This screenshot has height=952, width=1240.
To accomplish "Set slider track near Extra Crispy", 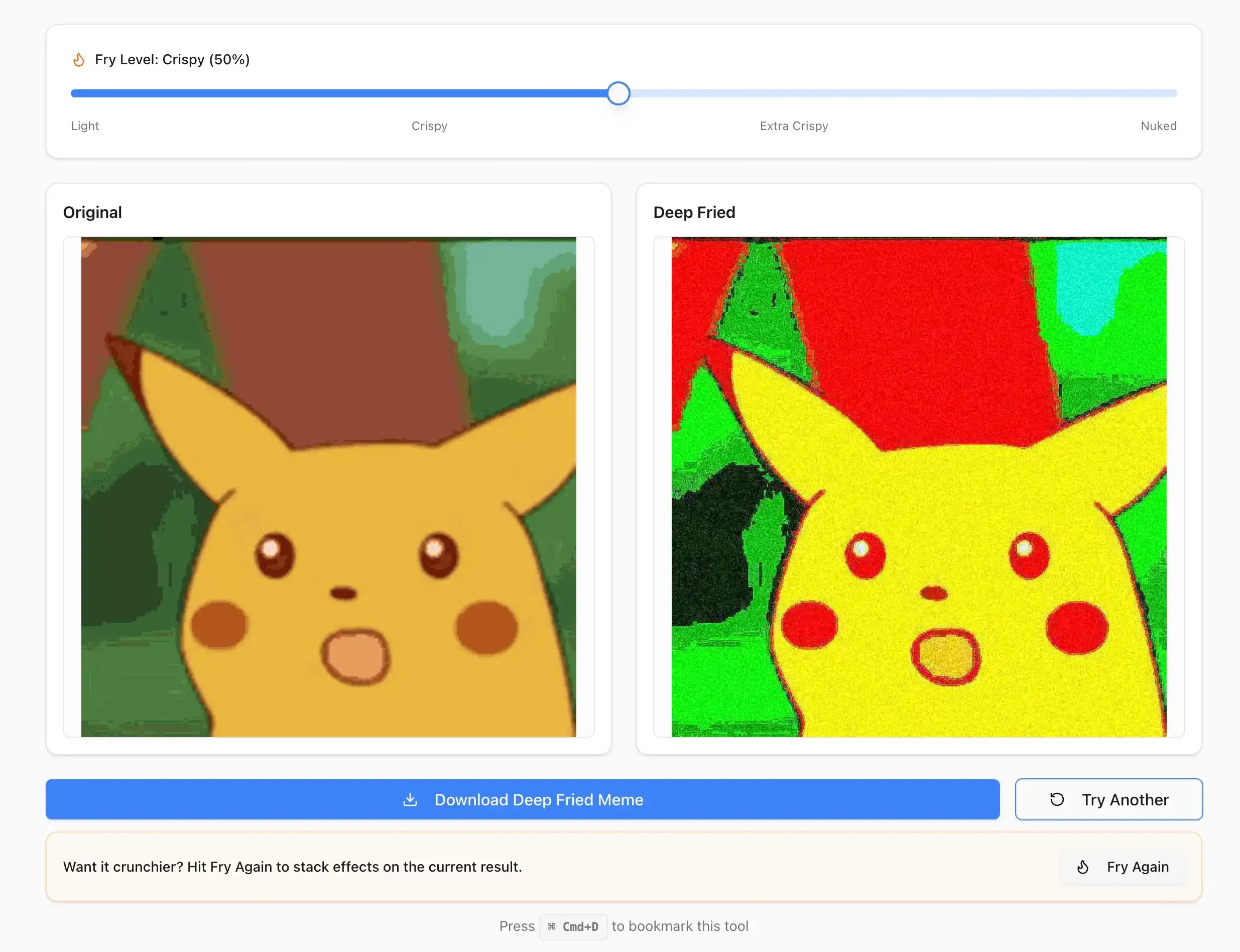I will pos(793,93).
